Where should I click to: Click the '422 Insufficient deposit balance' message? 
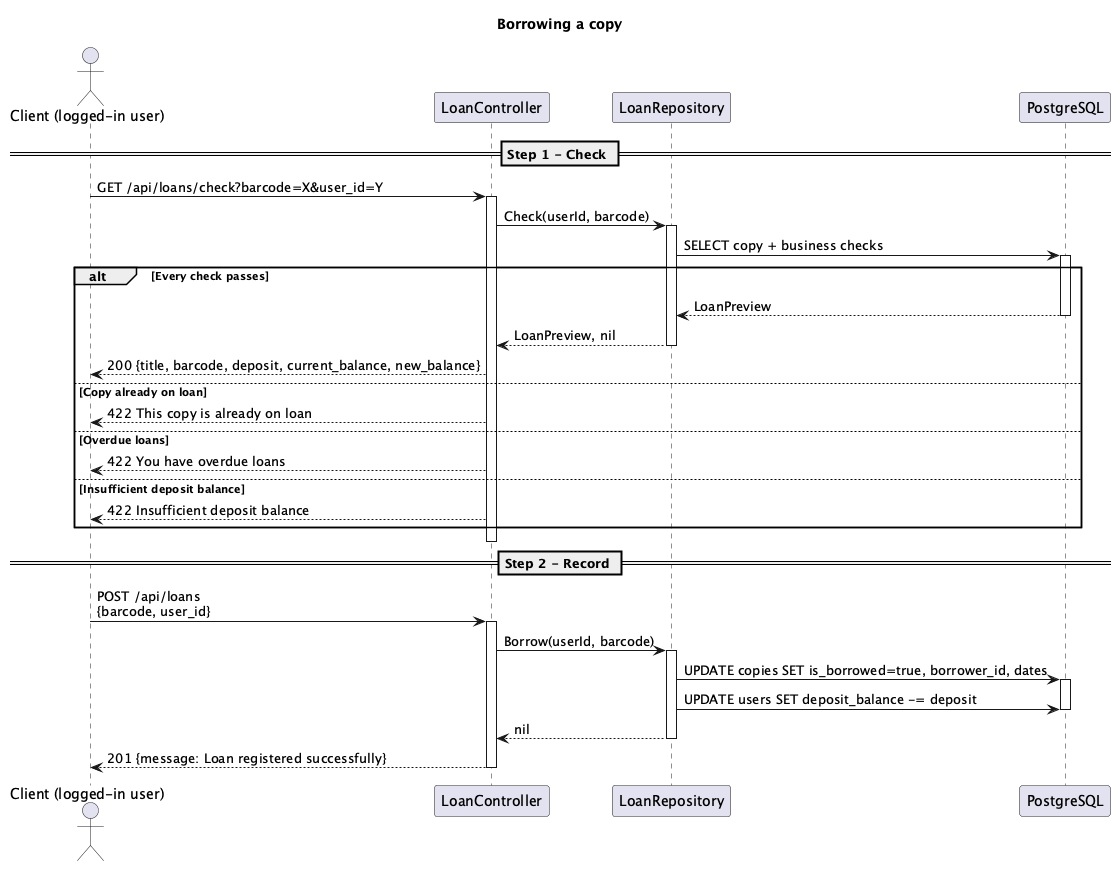(x=208, y=511)
